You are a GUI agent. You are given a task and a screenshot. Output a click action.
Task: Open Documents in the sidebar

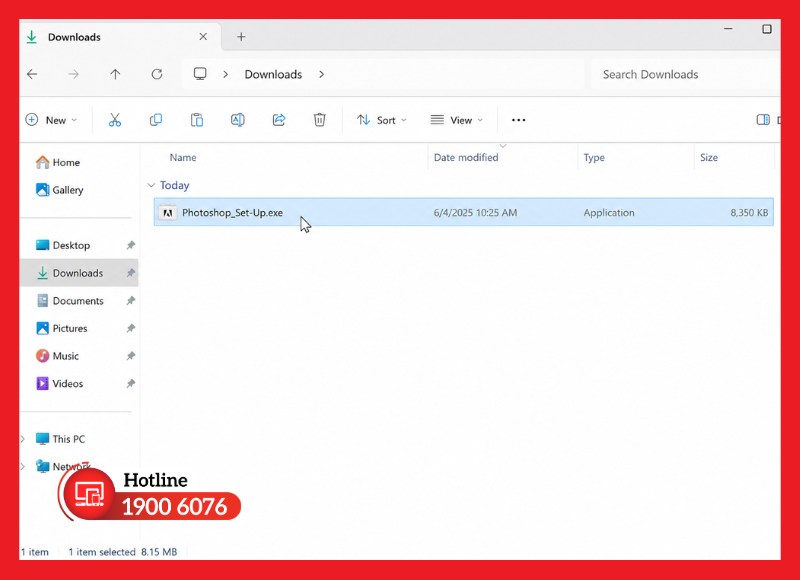point(70,300)
